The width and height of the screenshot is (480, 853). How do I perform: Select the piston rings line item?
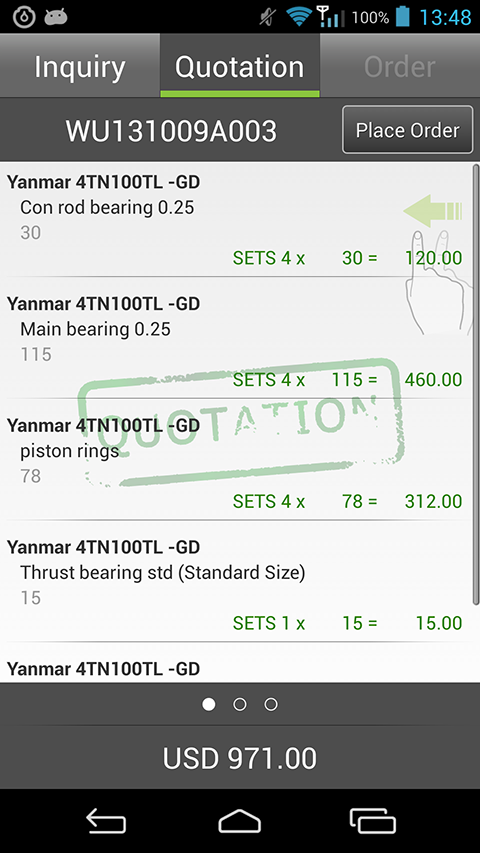click(x=236, y=460)
